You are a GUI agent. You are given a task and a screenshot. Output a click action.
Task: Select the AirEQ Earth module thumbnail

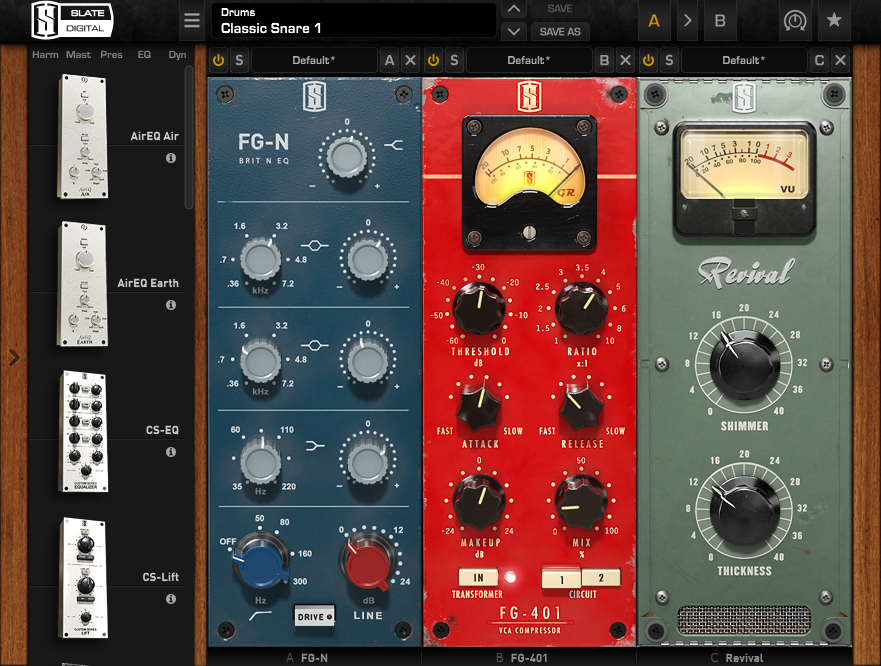[x=83, y=283]
